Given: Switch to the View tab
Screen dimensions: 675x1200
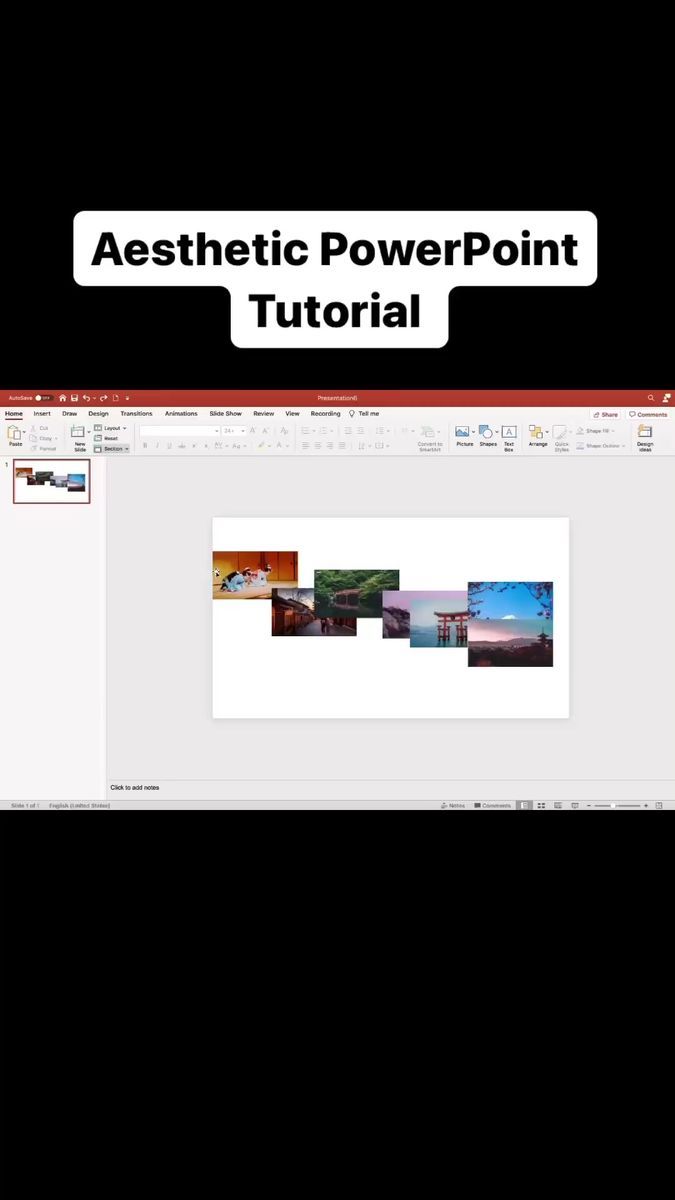Looking at the screenshot, I should 292,414.
